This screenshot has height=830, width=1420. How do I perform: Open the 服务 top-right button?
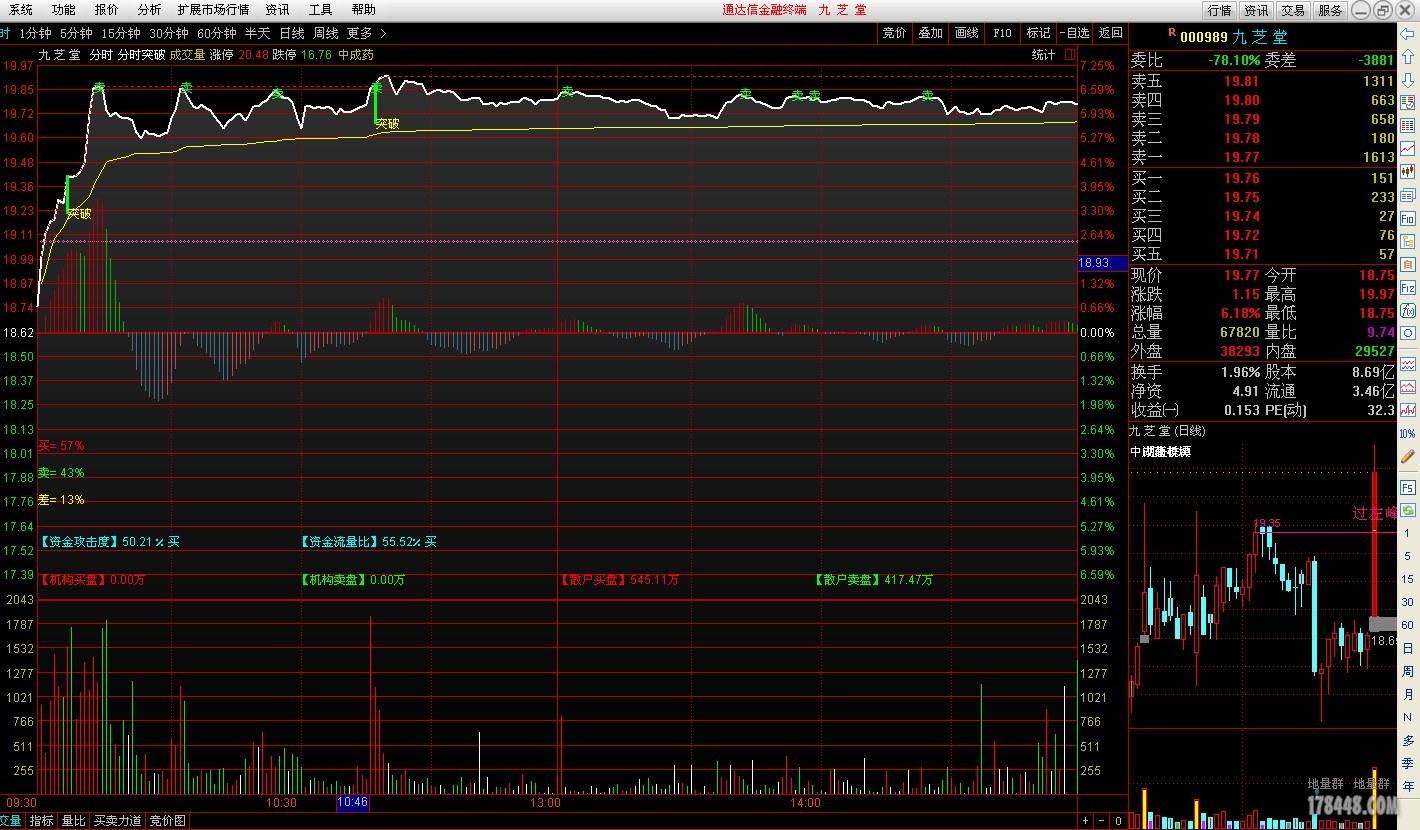[1330, 10]
